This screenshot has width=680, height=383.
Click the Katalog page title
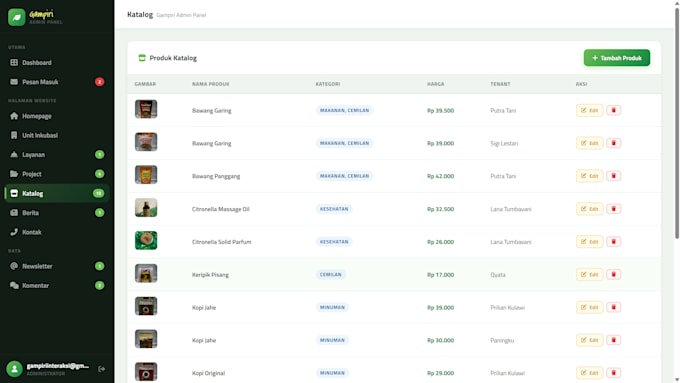(x=140, y=14)
